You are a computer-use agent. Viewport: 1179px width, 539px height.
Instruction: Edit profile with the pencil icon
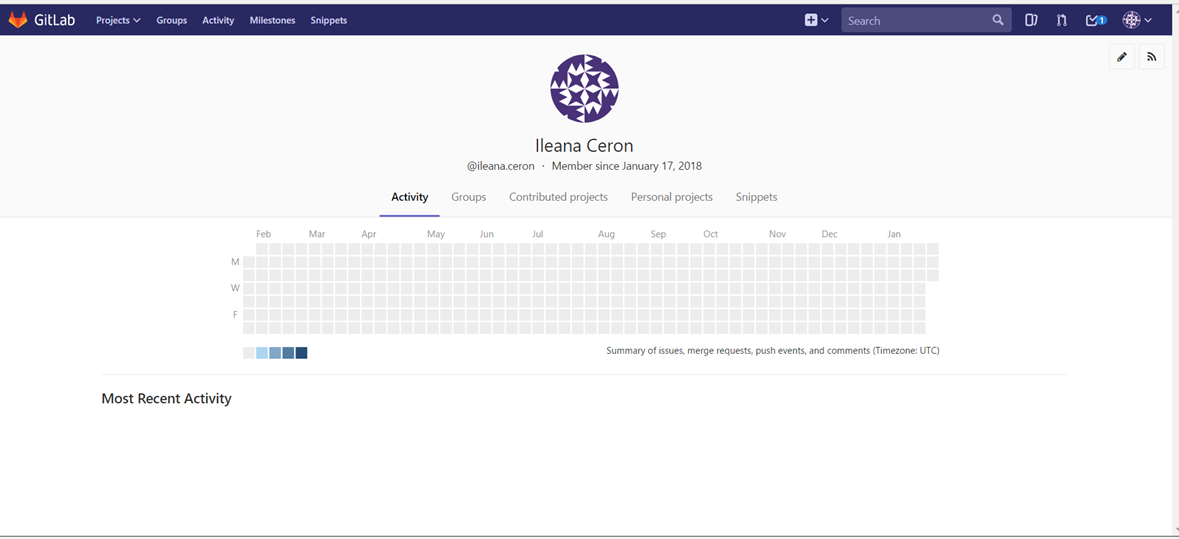click(1122, 56)
